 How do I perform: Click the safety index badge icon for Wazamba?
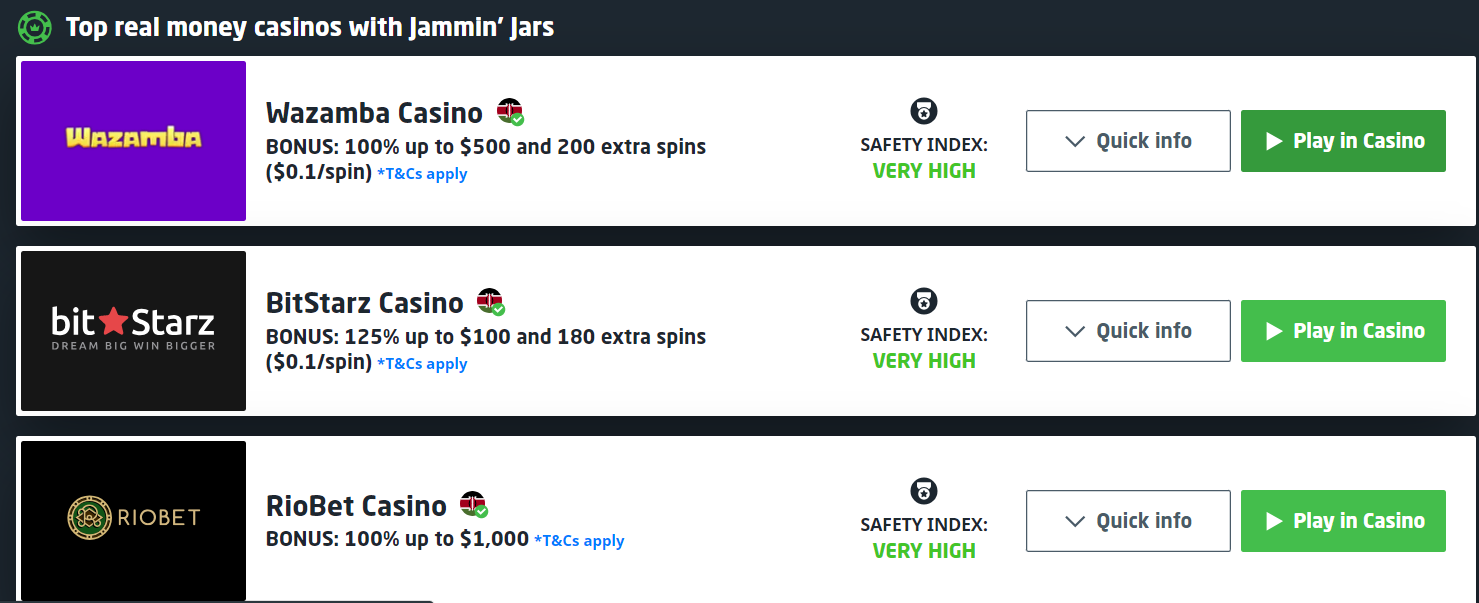click(924, 111)
